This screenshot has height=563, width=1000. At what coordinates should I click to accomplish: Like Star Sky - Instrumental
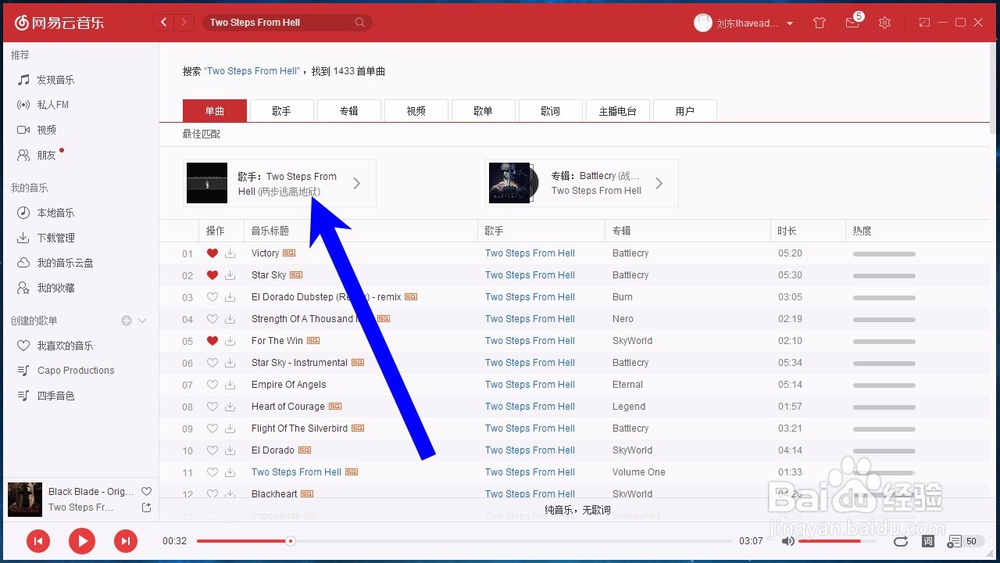(x=212, y=363)
